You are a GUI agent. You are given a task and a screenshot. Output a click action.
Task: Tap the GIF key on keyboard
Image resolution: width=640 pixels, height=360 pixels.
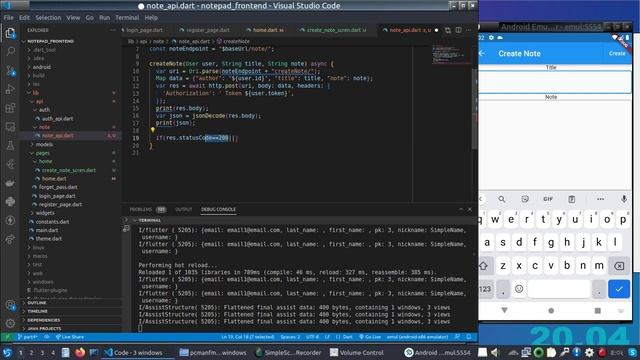(x=548, y=199)
